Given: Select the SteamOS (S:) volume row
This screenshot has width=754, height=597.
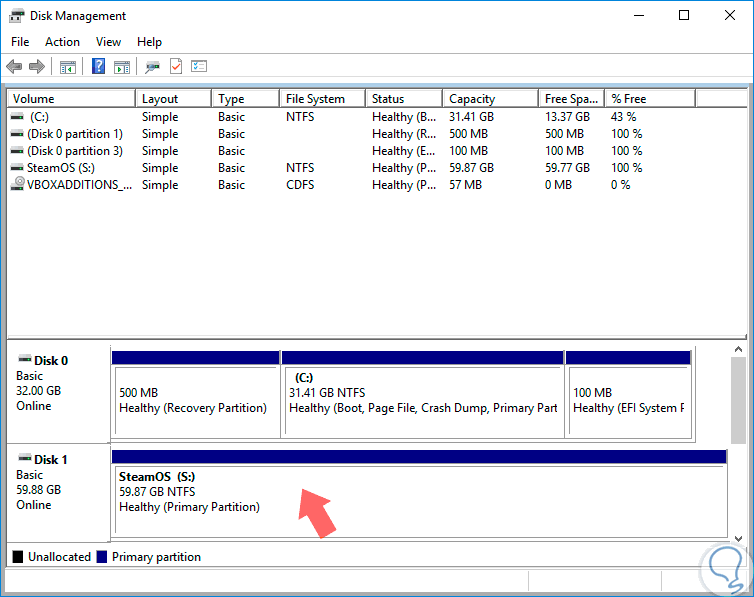Looking at the screenshot, I should pyautogui.click(x=377, y=168).
